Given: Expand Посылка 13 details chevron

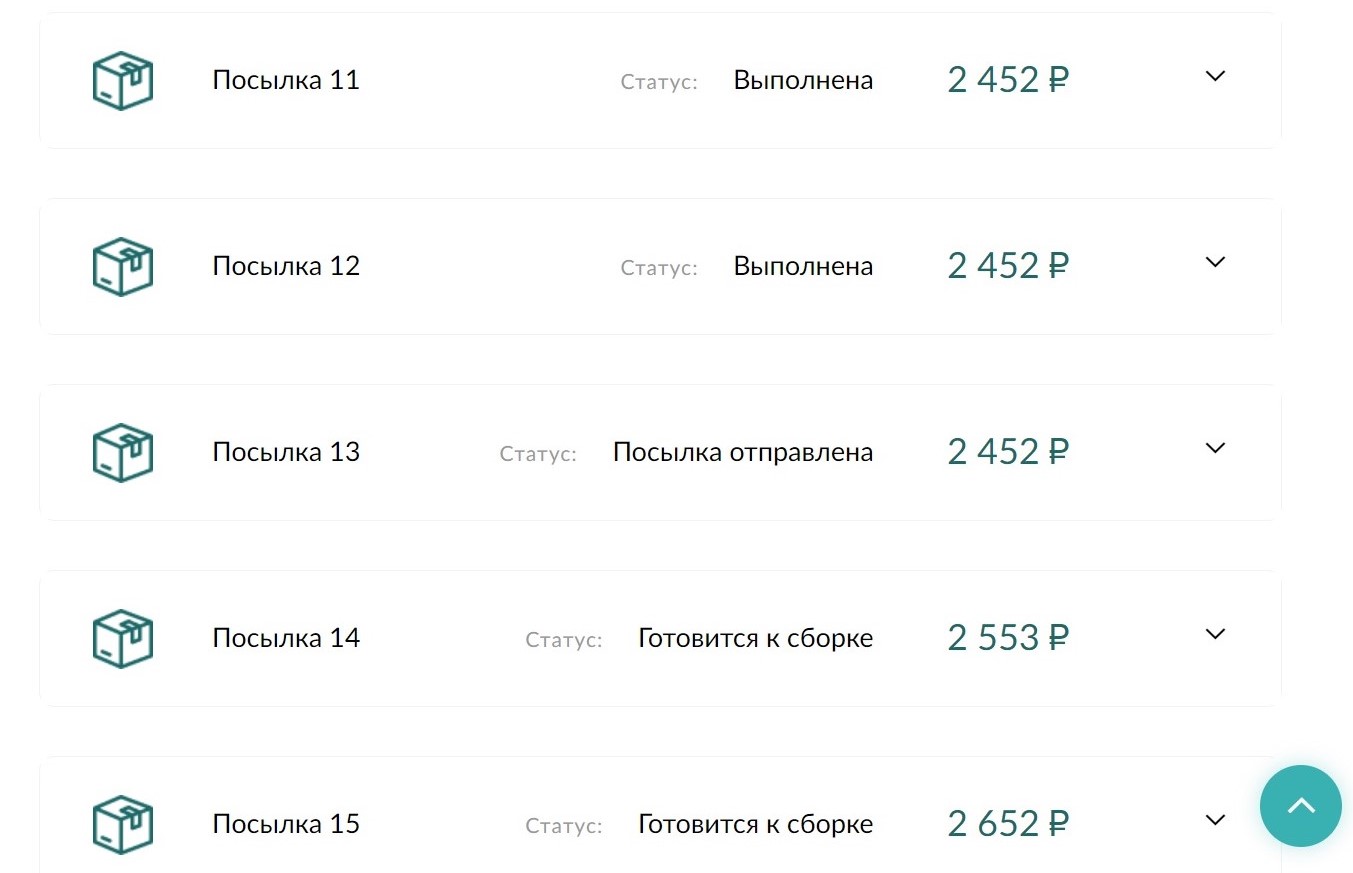Looking at the screenshot, I should pos(1215,448).
